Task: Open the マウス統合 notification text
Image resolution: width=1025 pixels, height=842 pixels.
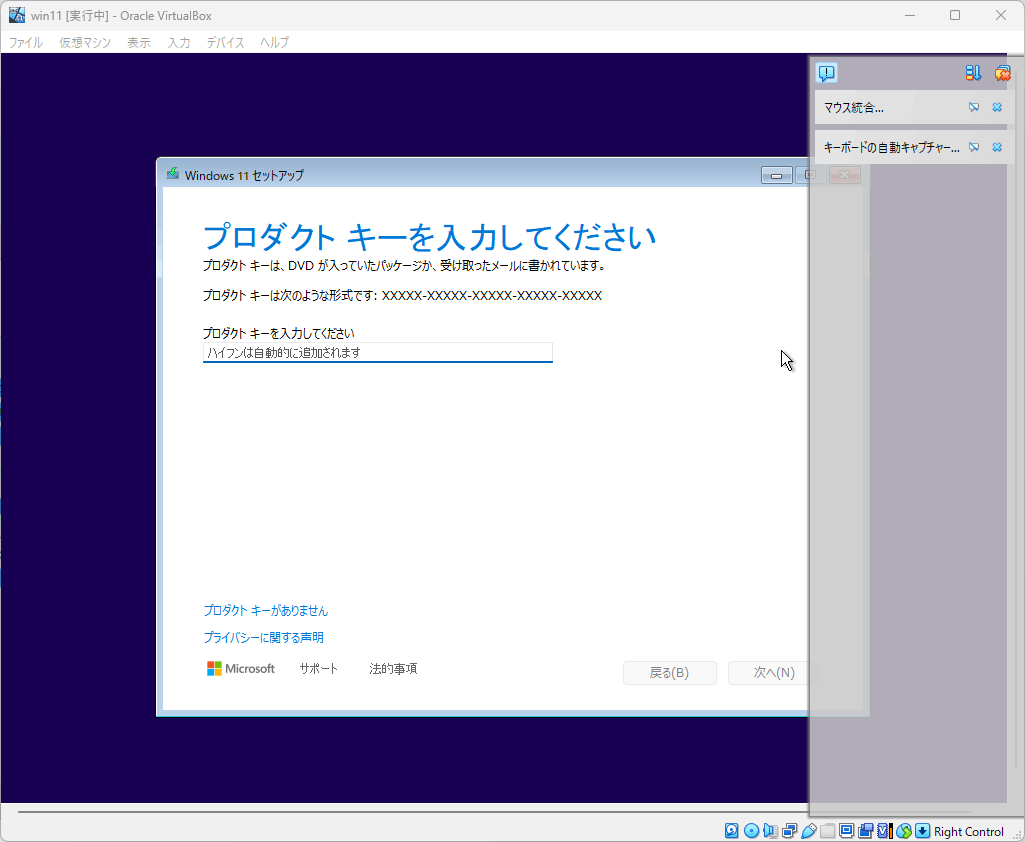Action: [x=854, y=108]
